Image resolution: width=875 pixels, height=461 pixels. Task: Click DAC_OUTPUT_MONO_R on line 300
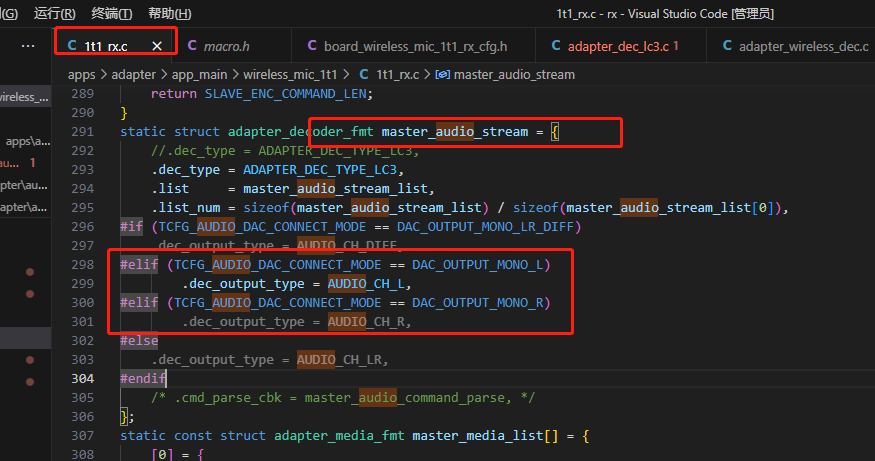[478, 302]
